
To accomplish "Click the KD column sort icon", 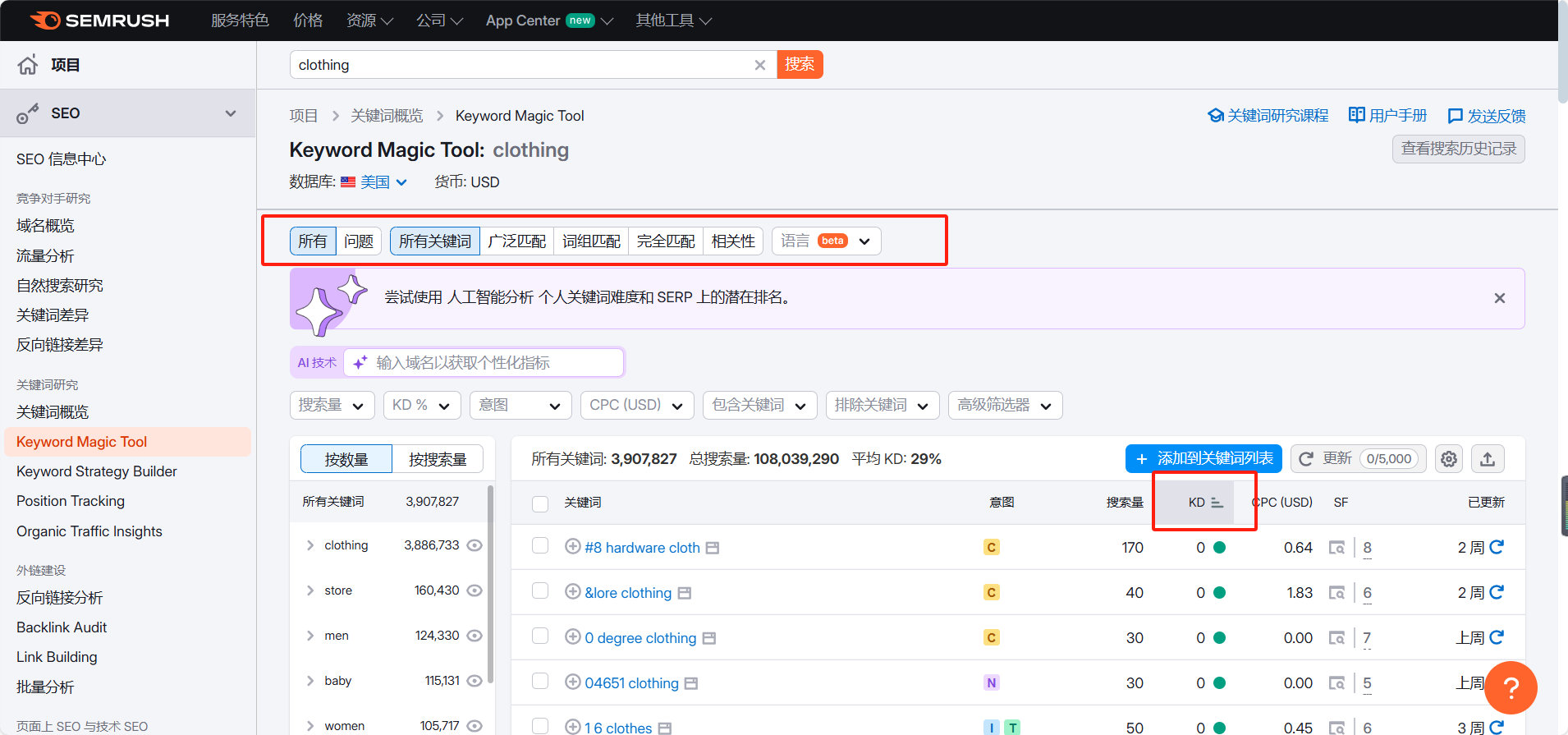I will [1217, 503].
